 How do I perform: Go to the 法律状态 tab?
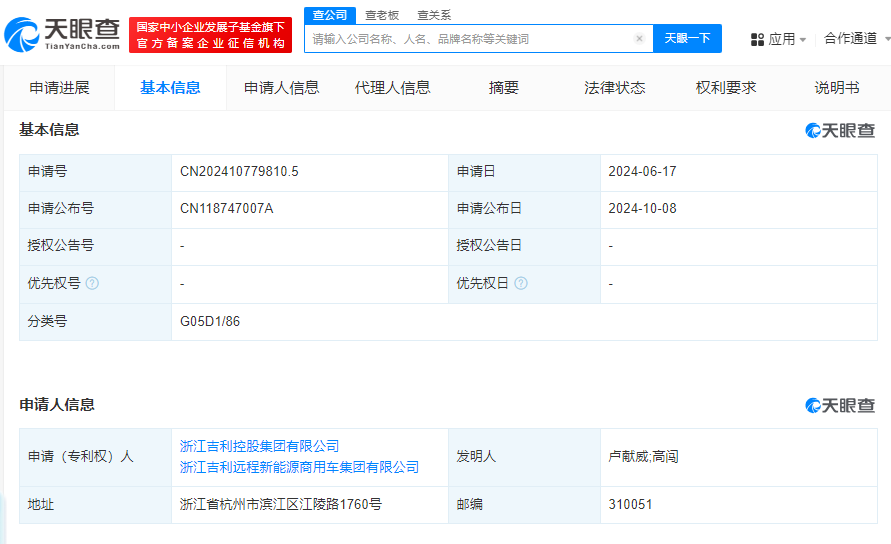614,88
